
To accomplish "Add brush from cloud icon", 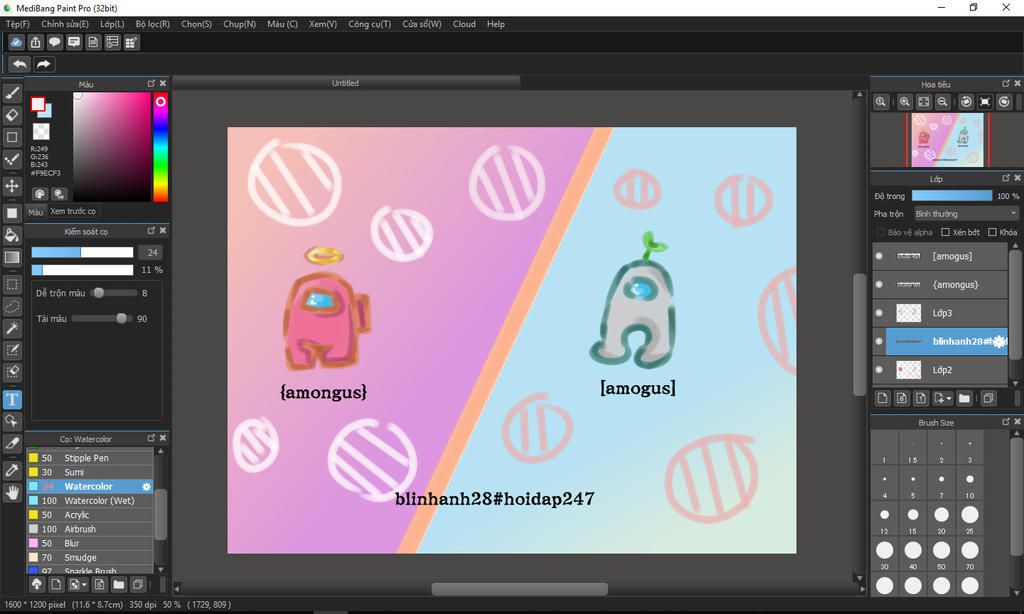I will (x=37, y=584).
